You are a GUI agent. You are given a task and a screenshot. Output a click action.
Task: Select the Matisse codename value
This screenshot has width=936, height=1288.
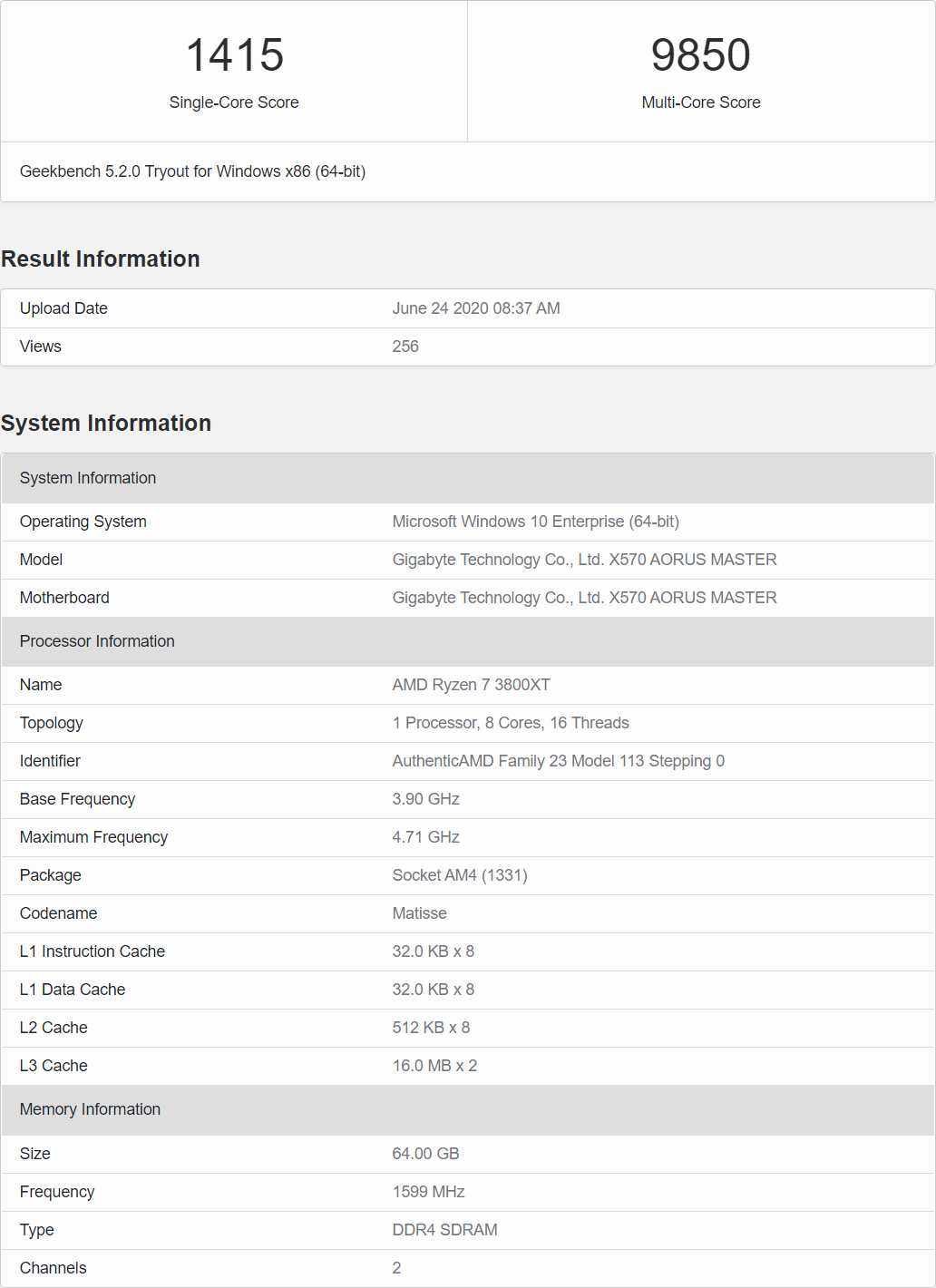(x=420, y=913)
